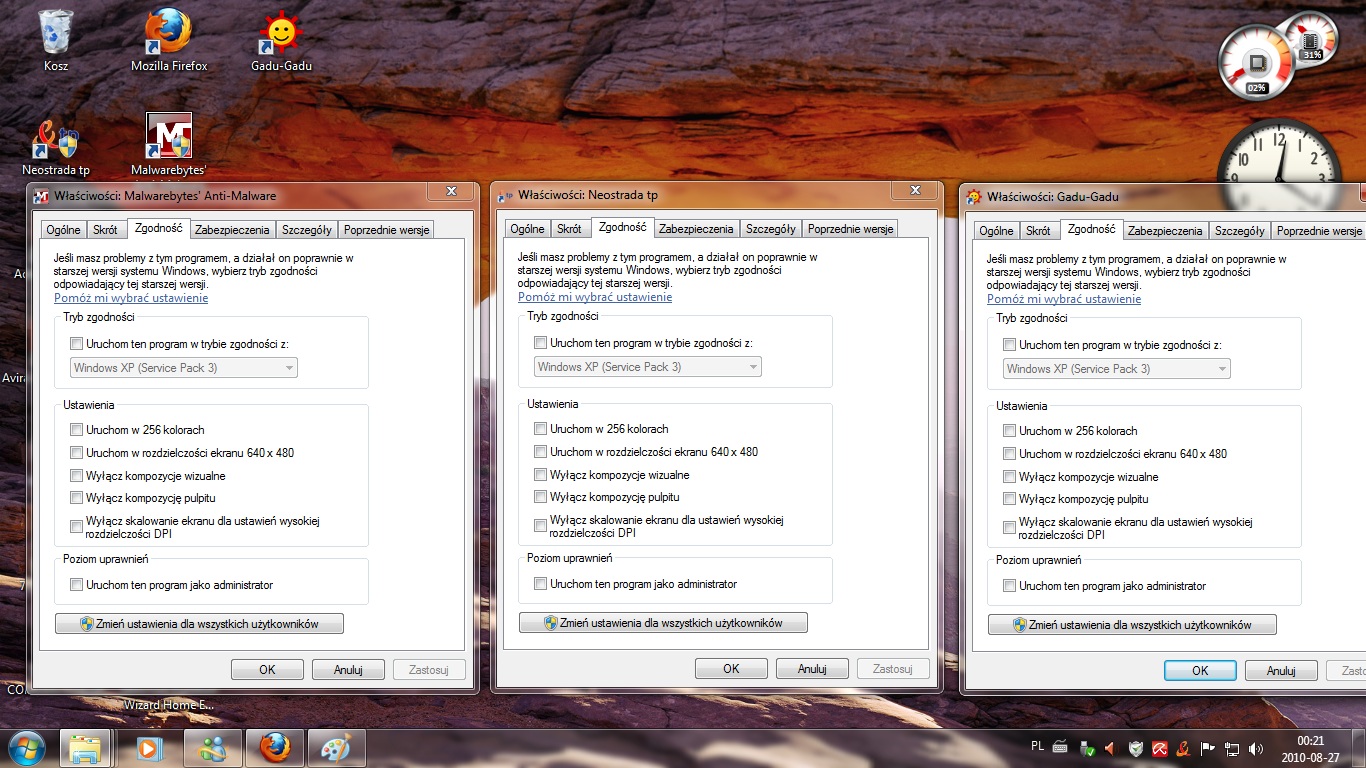Open Zabezpieczenia tab in Neostrada tp window
1366x768 pixels.
point(697,229)
